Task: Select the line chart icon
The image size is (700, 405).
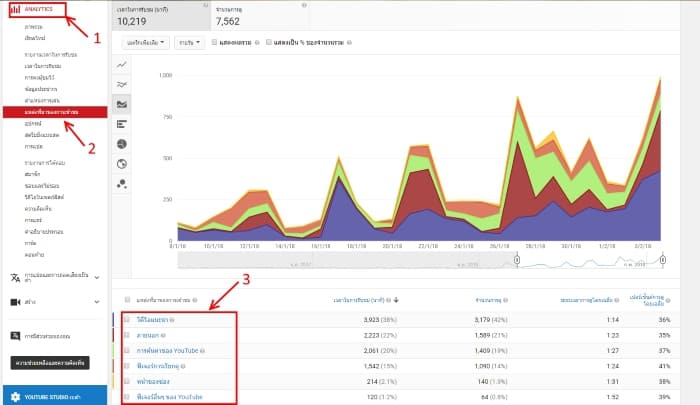Action: (x=122, y=64)
